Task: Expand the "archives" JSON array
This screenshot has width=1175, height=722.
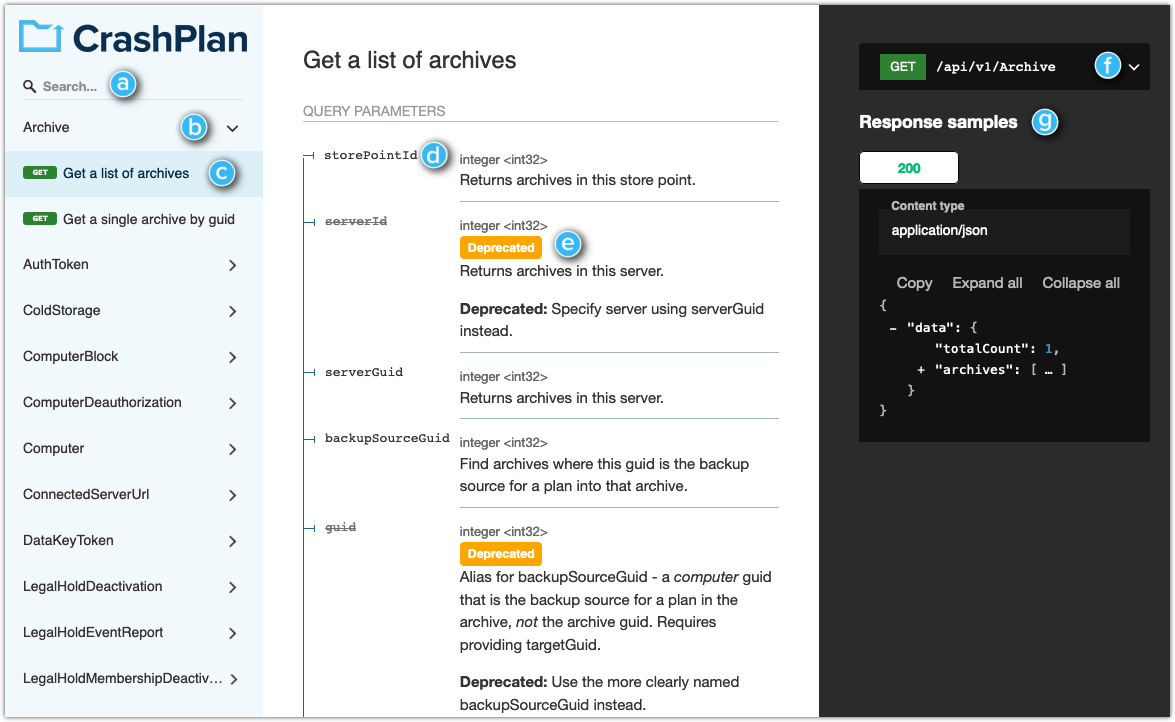Action: click(921, 370)
